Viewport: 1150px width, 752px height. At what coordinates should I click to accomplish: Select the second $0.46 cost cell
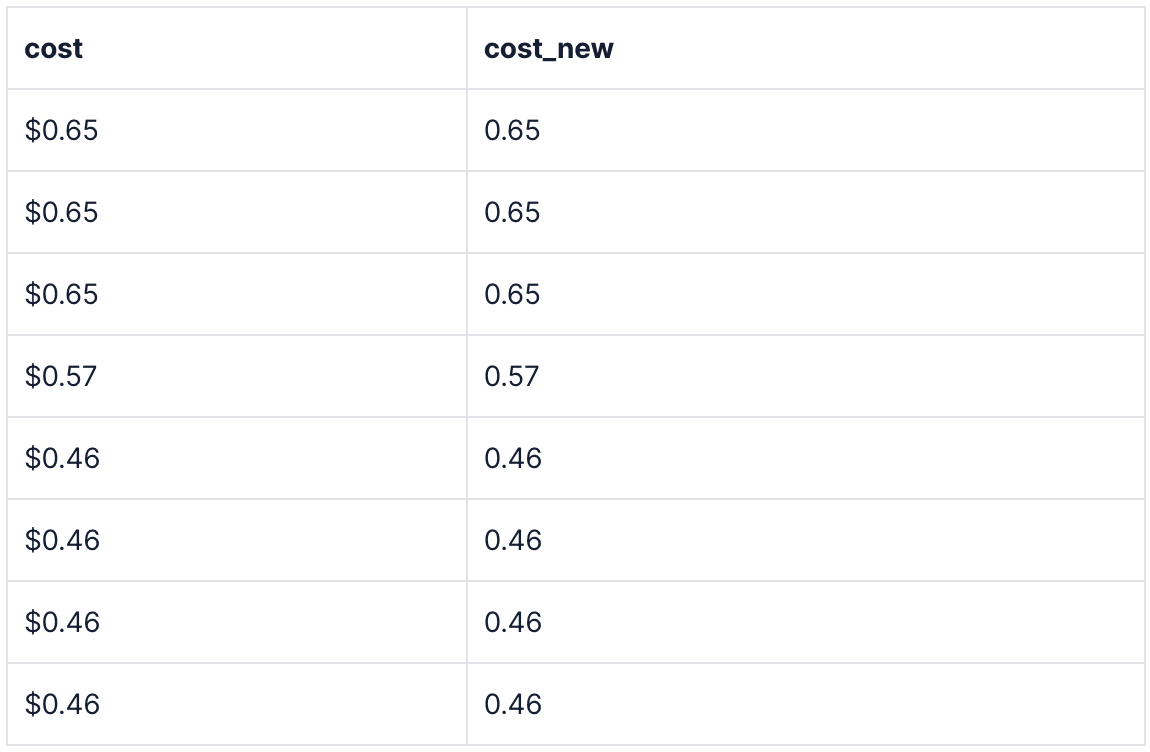[x=62, y=541]
